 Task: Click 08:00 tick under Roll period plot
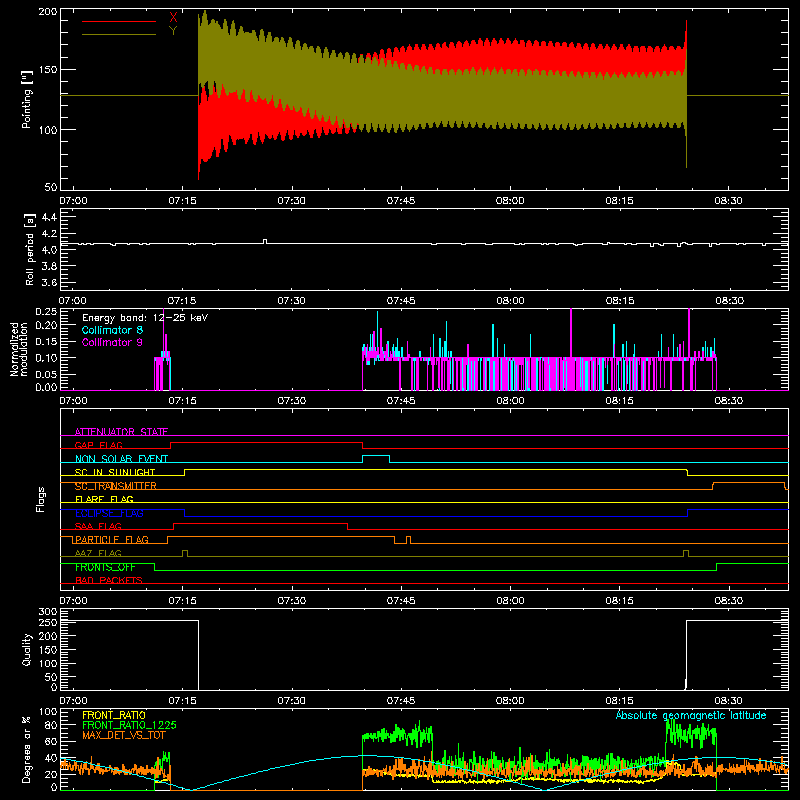(x=510, y=301)
